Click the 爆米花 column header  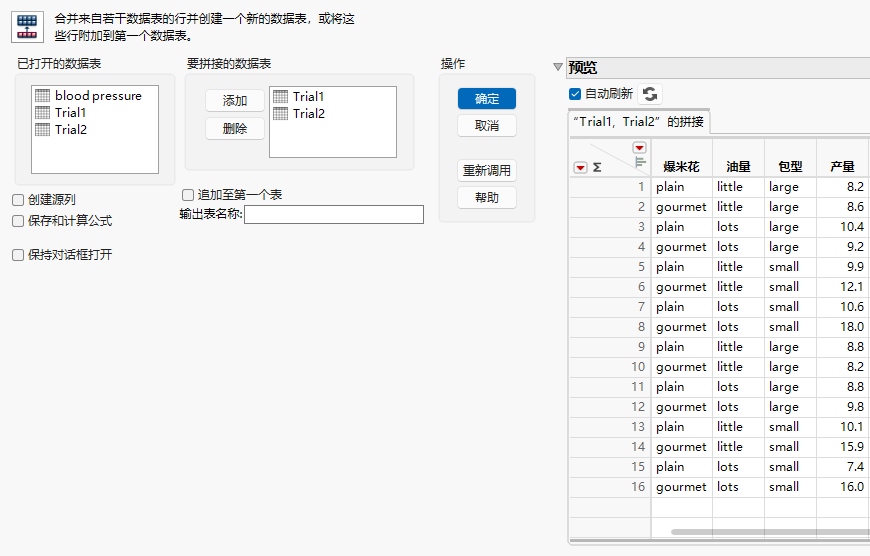tap(681, 166)
